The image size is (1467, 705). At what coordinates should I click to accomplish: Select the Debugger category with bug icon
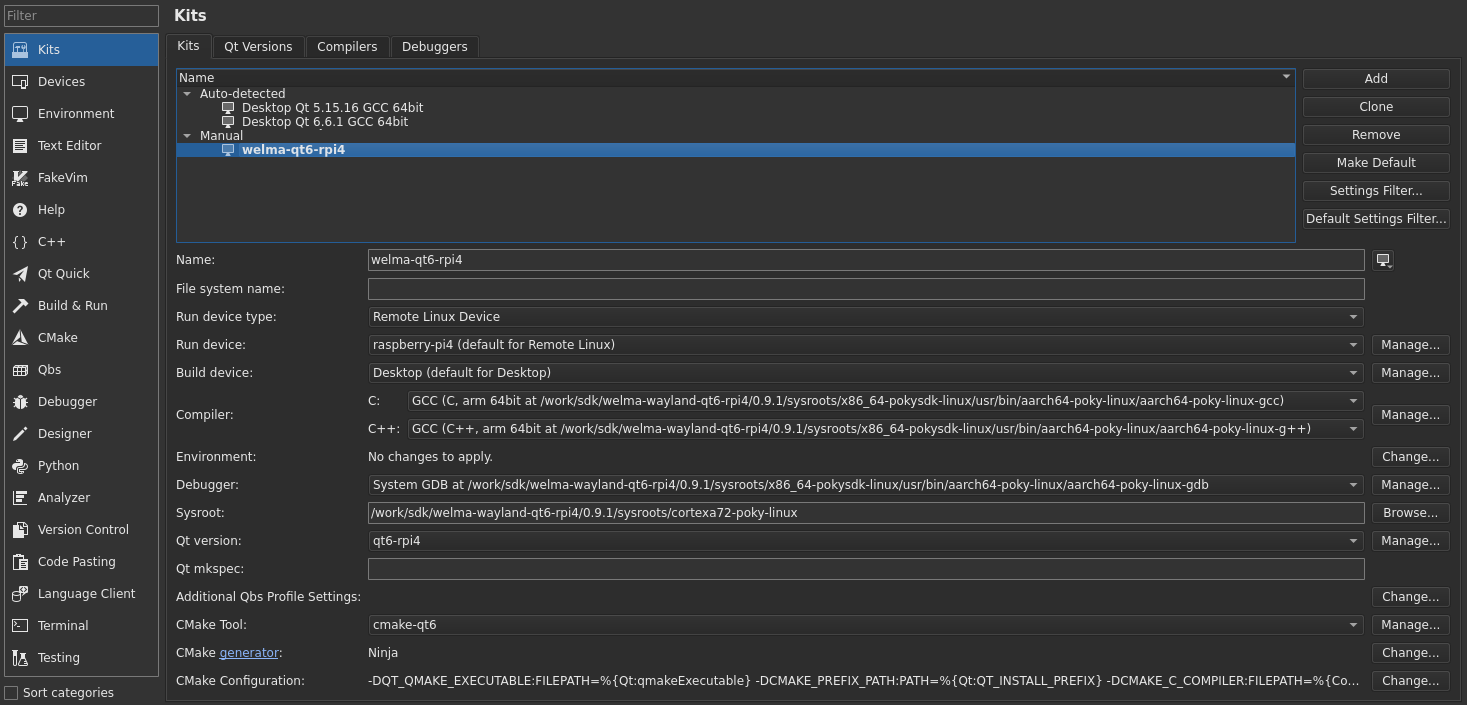click(20, 402)
